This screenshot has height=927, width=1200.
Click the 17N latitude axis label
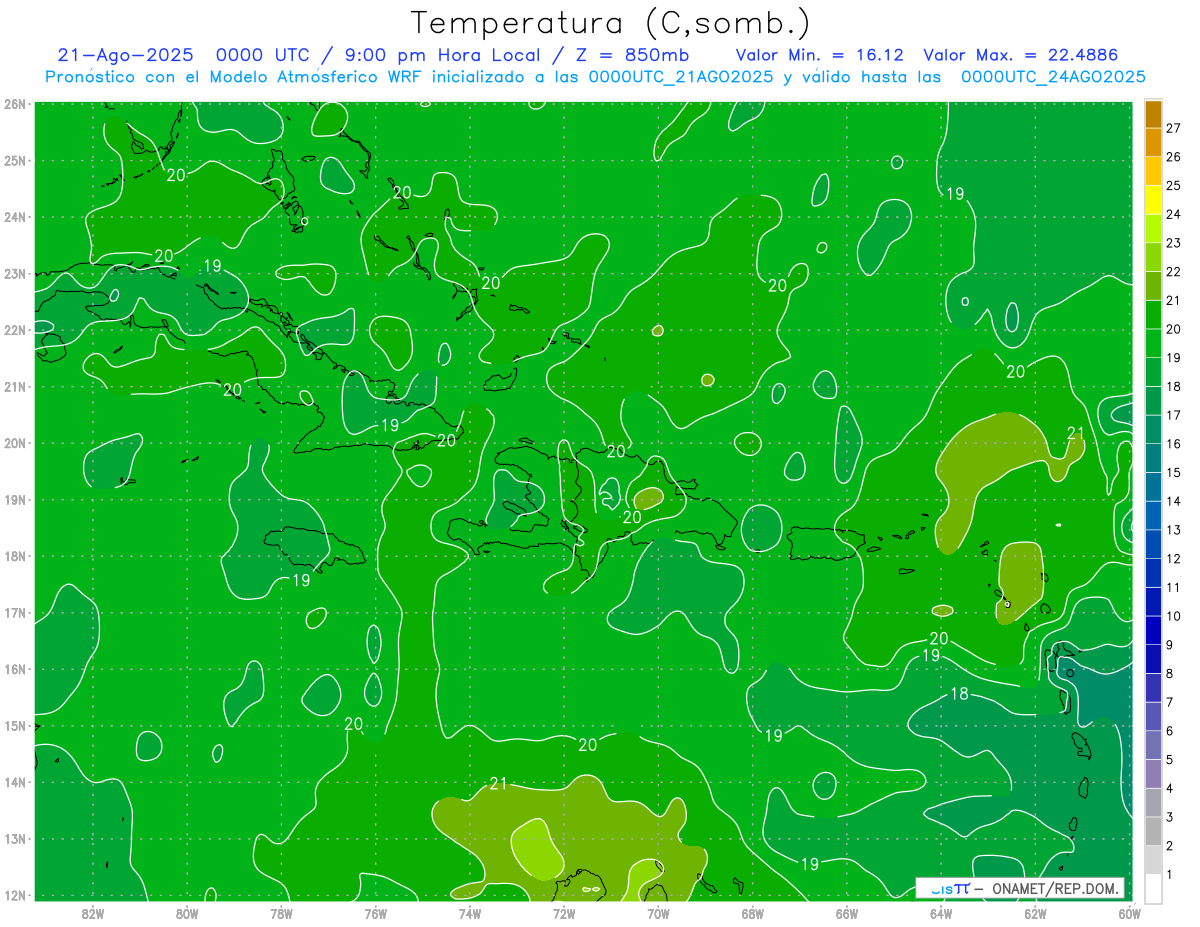(15, 613)
